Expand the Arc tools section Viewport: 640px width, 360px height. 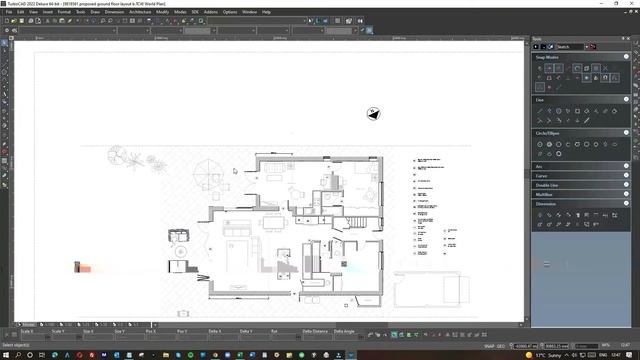pyautogui.click(x=626, y=166)
